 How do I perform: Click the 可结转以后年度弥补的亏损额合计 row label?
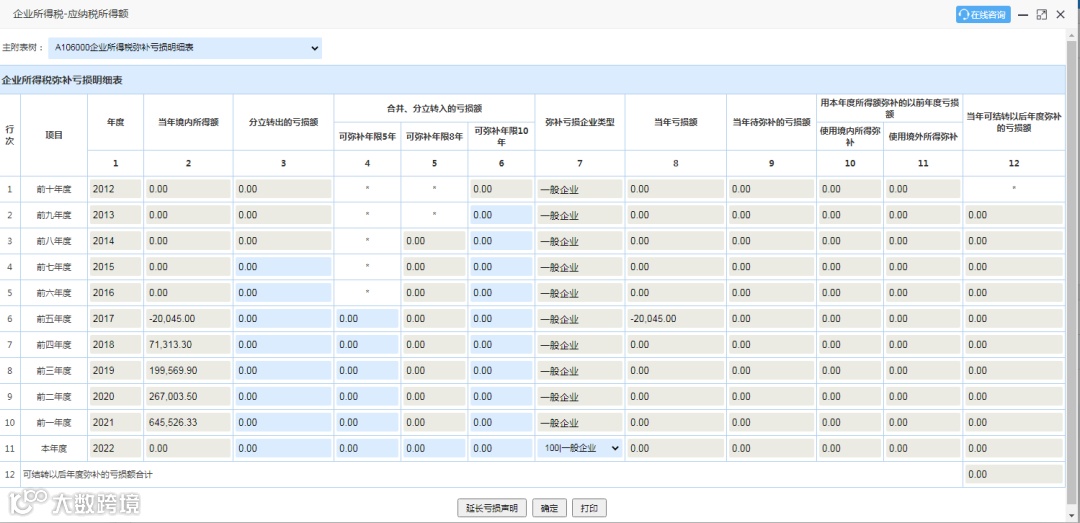click(x=87, y=475)
